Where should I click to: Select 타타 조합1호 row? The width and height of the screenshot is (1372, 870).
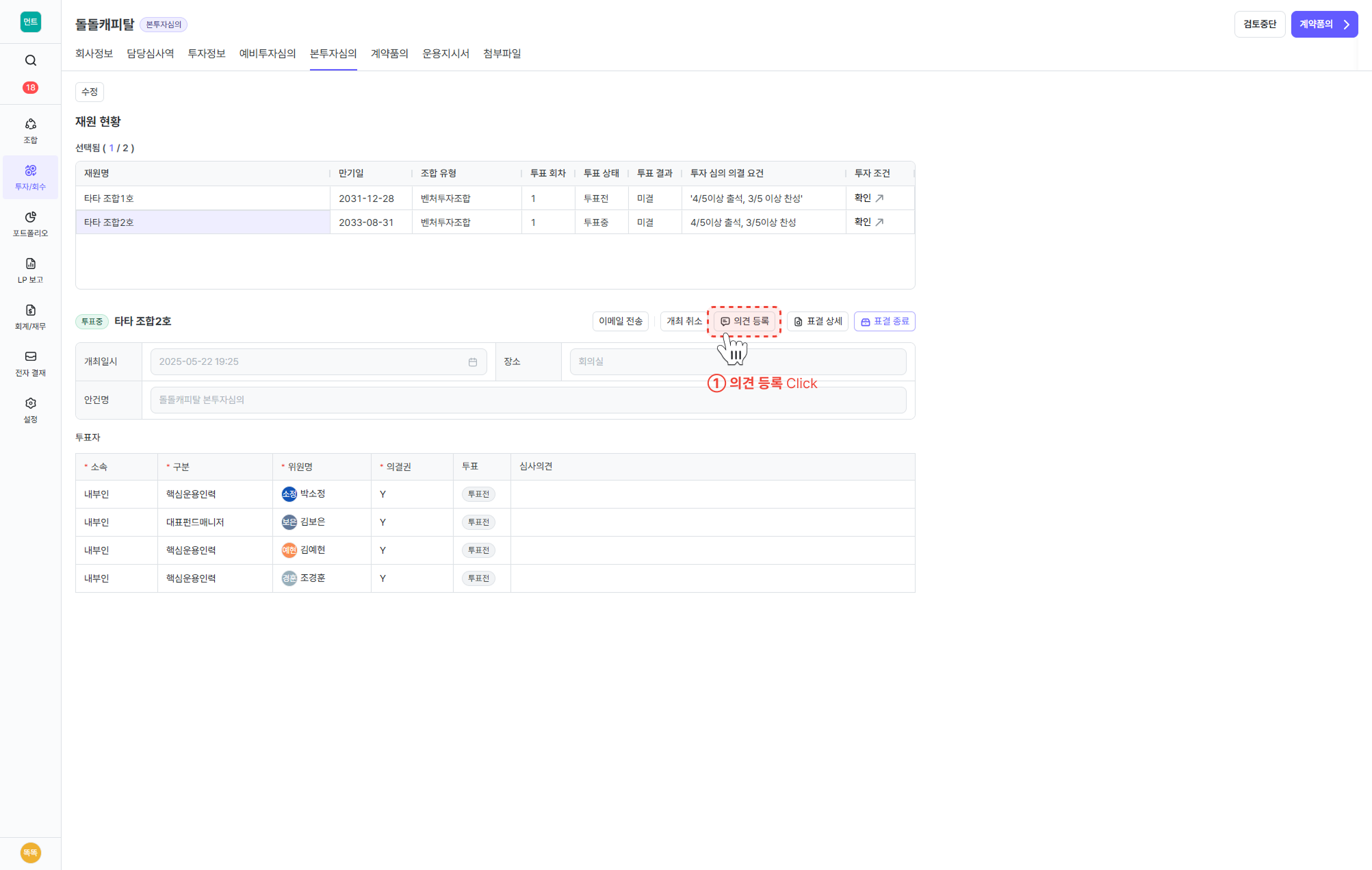[x=495, y=198]
